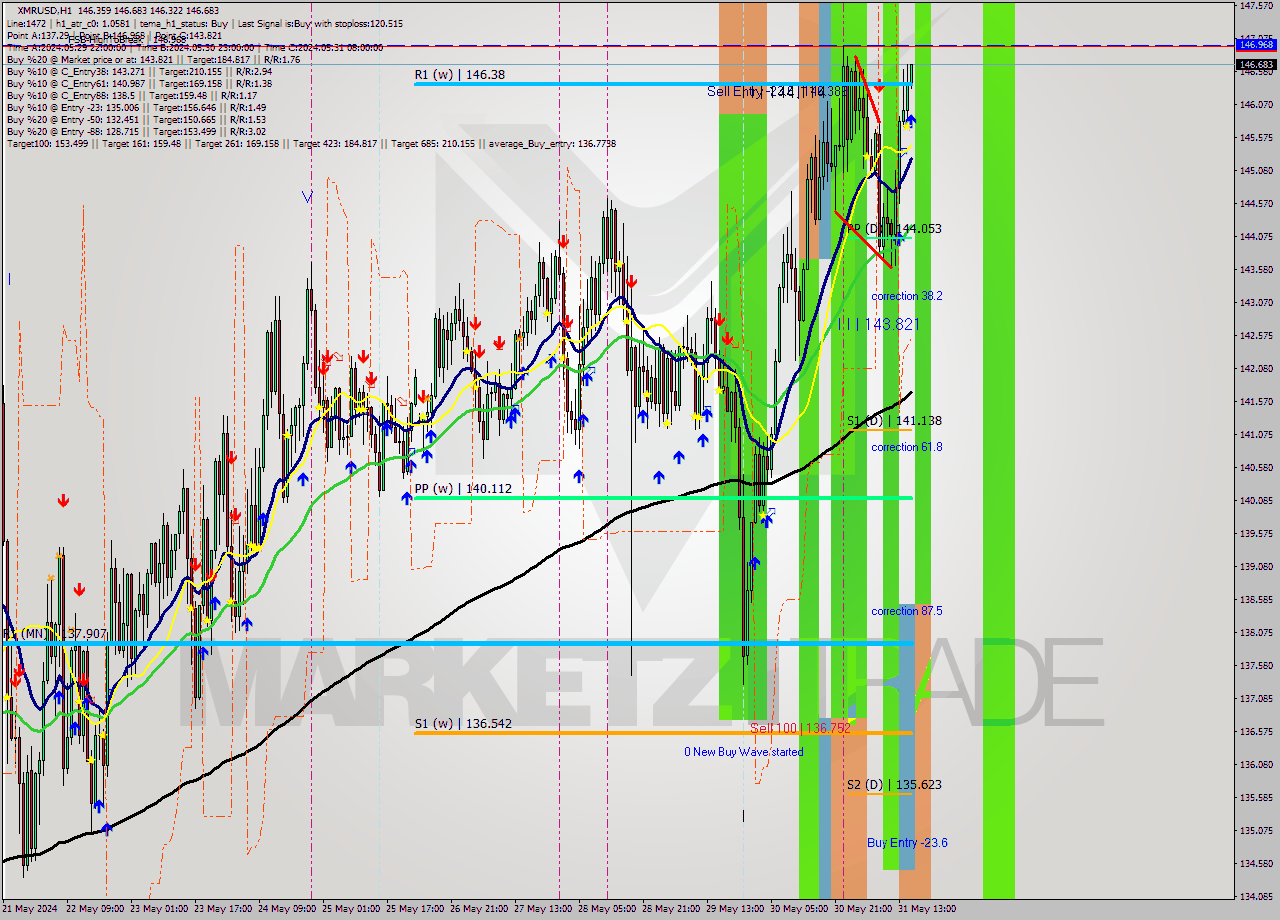Click the highlighted 146.968 price on the axis
Screen dimensions: 1280x920
tap(1255, 44)
